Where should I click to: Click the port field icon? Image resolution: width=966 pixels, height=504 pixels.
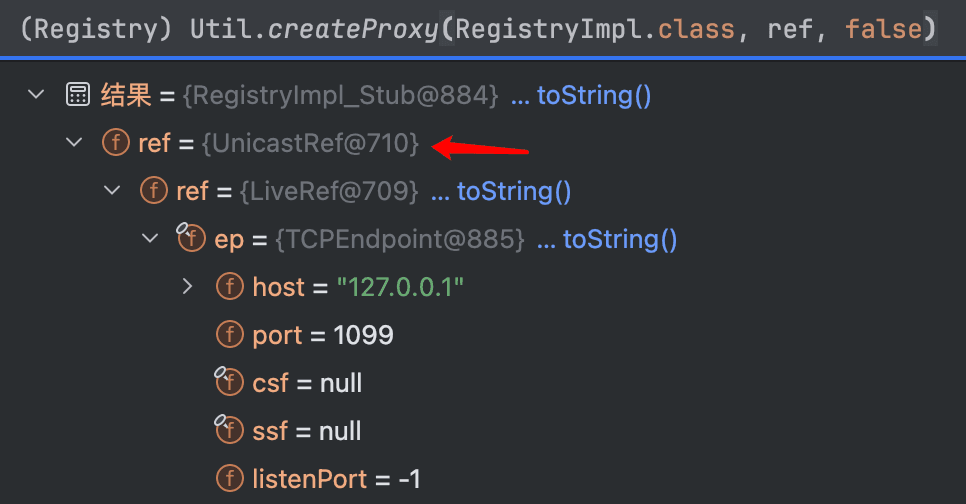point(230,335)
